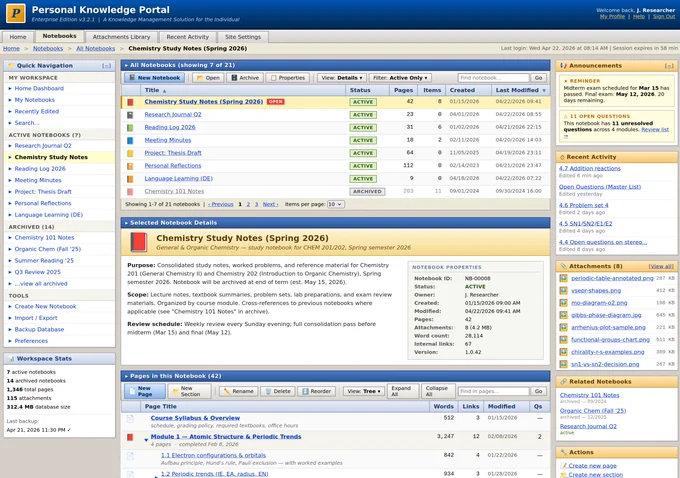This screenshot has height=478, width=680.
Task: Click the orange notebook icon for Personal Reflections
Action: click(x=130, y=166)
